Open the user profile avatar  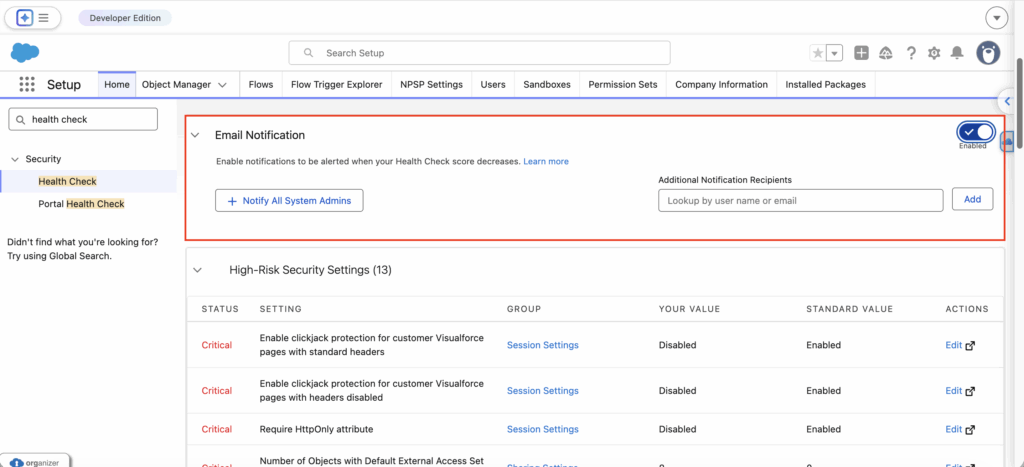988,53
